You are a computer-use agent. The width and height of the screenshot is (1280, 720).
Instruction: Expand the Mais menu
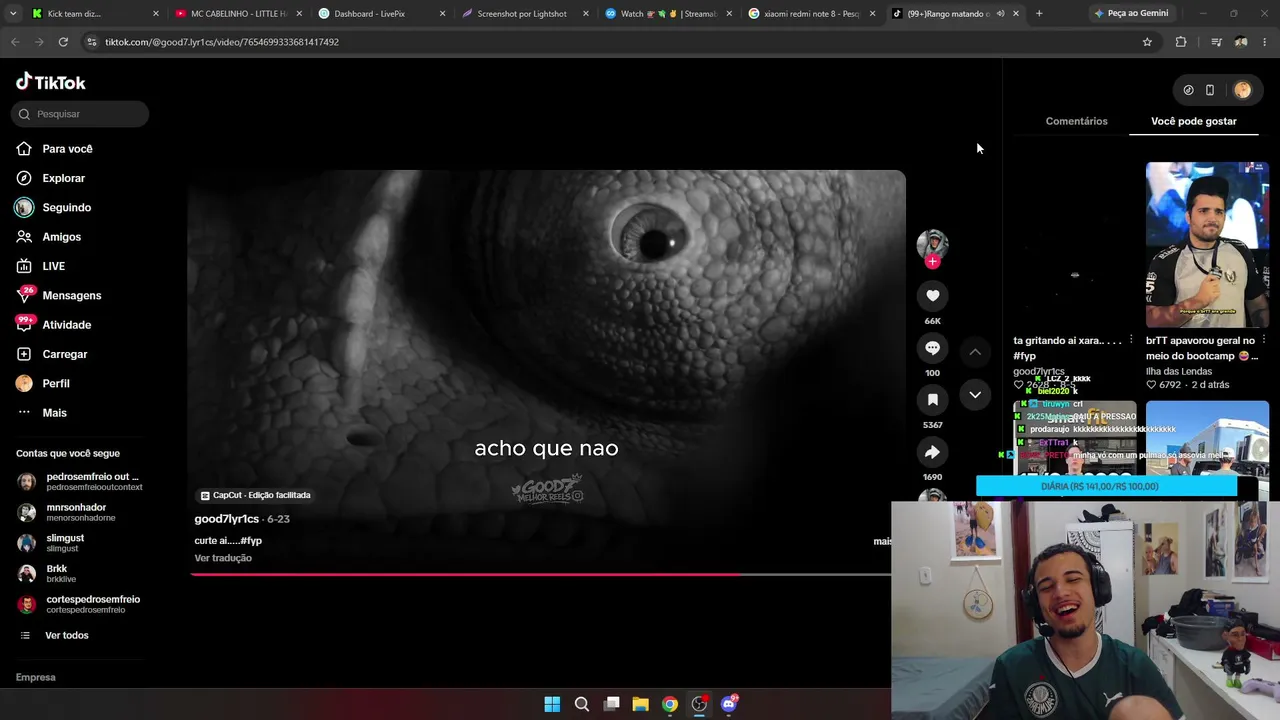click(54, 413)
